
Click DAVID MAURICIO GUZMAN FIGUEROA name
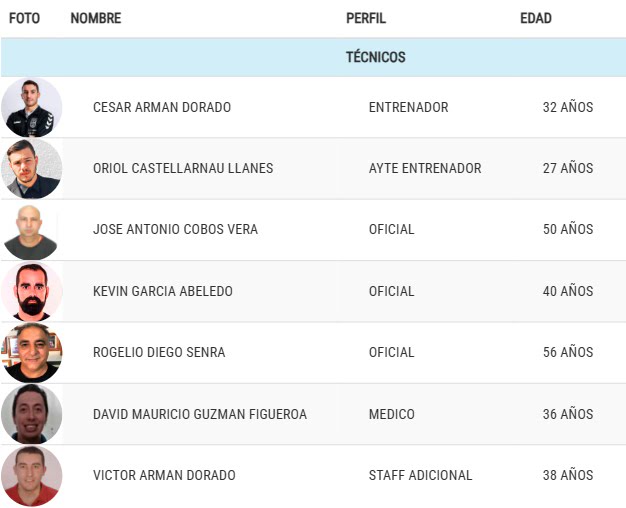pyautogui.click(x=200, y=414)
